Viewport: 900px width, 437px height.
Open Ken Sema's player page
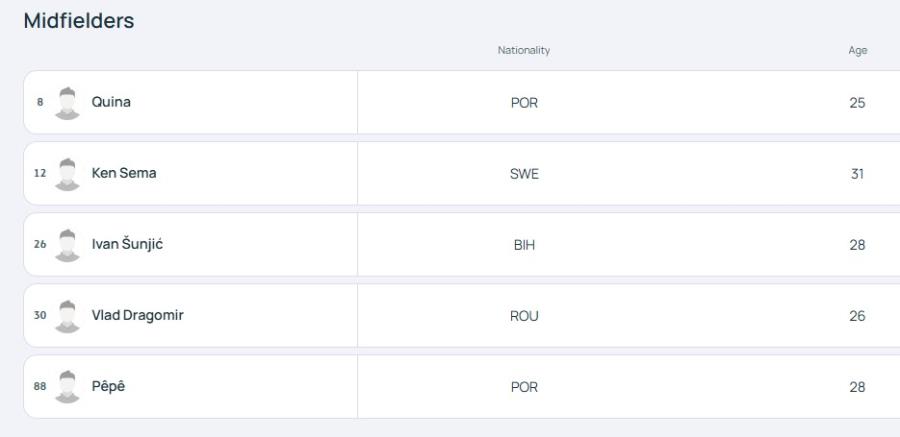coord(124,173)
